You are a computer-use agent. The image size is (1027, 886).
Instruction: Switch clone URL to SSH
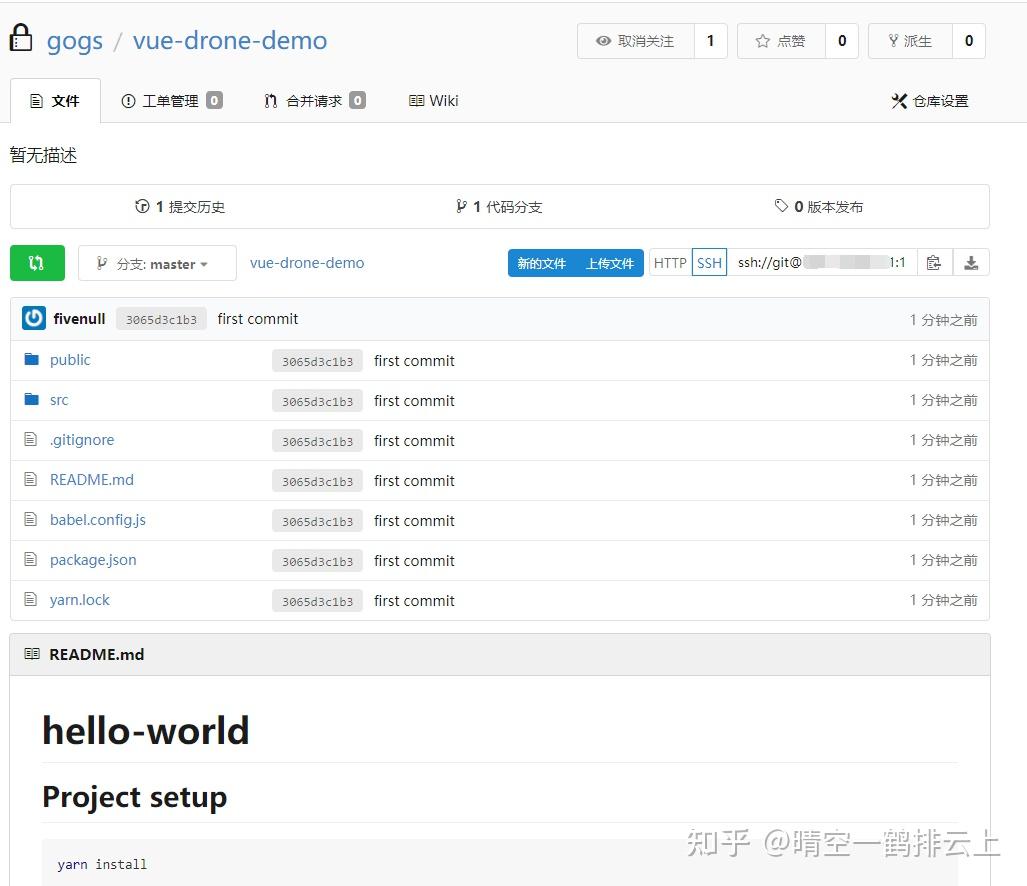tap(709, 262)
